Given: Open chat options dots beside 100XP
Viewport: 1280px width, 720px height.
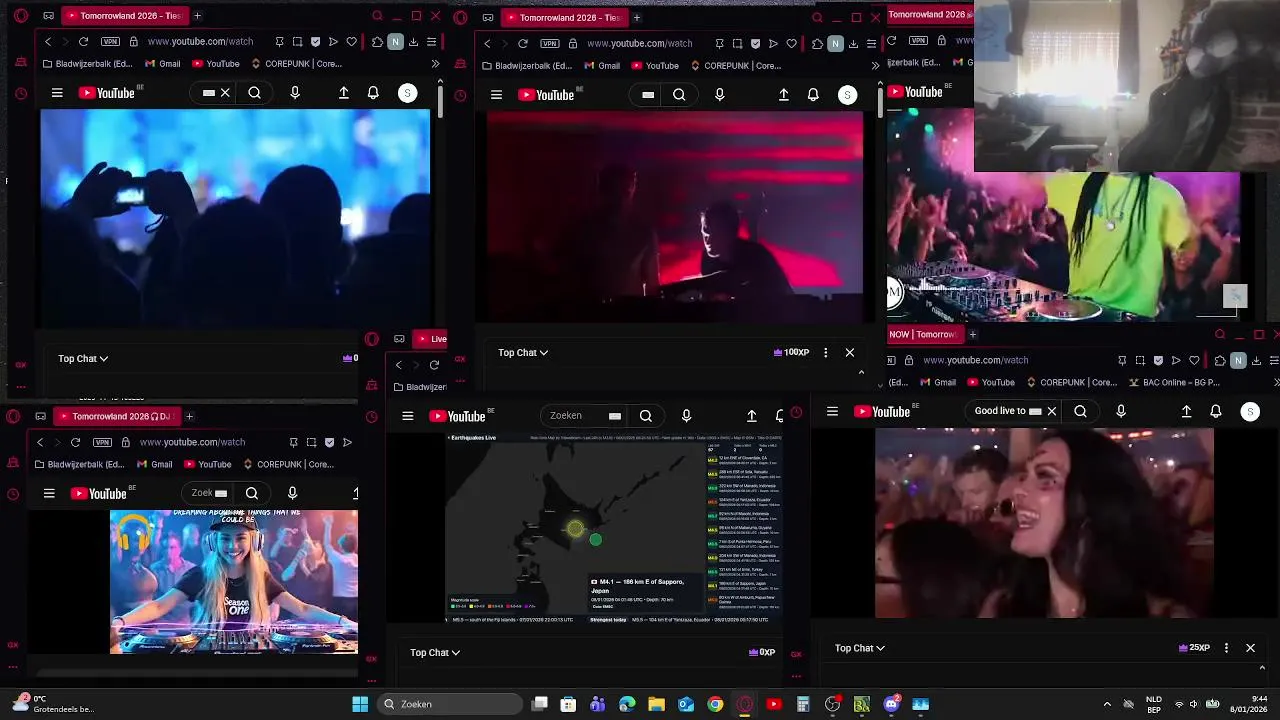Looking at the screenshot, I should coord(825,352).
